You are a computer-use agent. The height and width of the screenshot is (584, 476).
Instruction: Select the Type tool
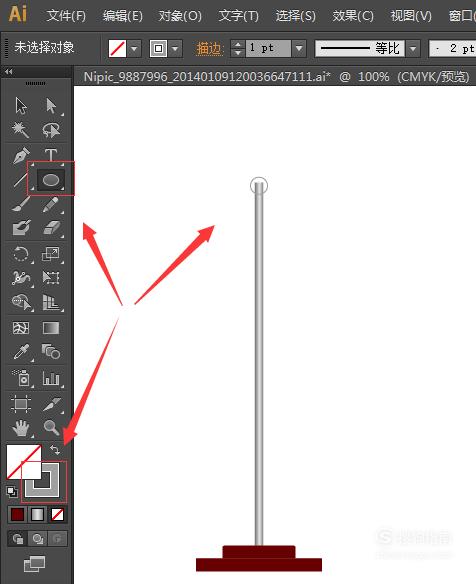(51, 155)
